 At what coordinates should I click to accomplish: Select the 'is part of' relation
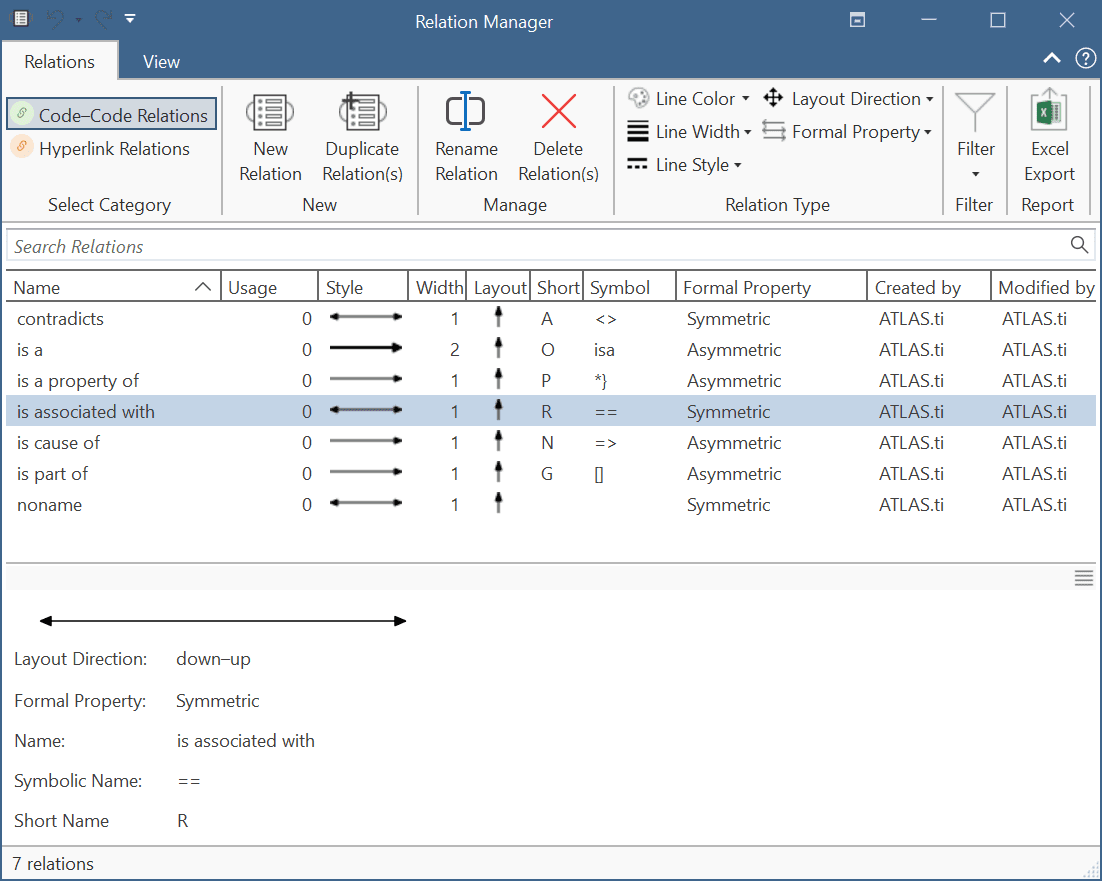551,474
